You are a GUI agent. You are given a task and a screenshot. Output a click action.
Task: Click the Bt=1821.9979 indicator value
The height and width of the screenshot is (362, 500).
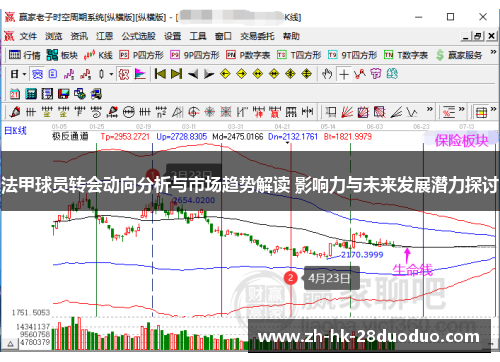tap(348, 136)
